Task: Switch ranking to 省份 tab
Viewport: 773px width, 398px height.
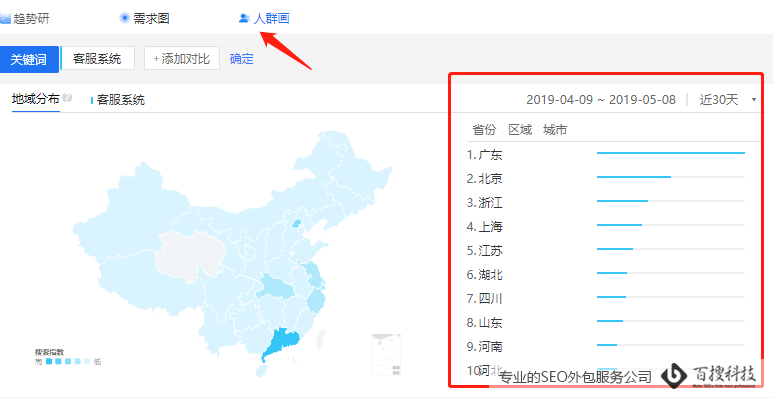Action: (x=484, y=130)
